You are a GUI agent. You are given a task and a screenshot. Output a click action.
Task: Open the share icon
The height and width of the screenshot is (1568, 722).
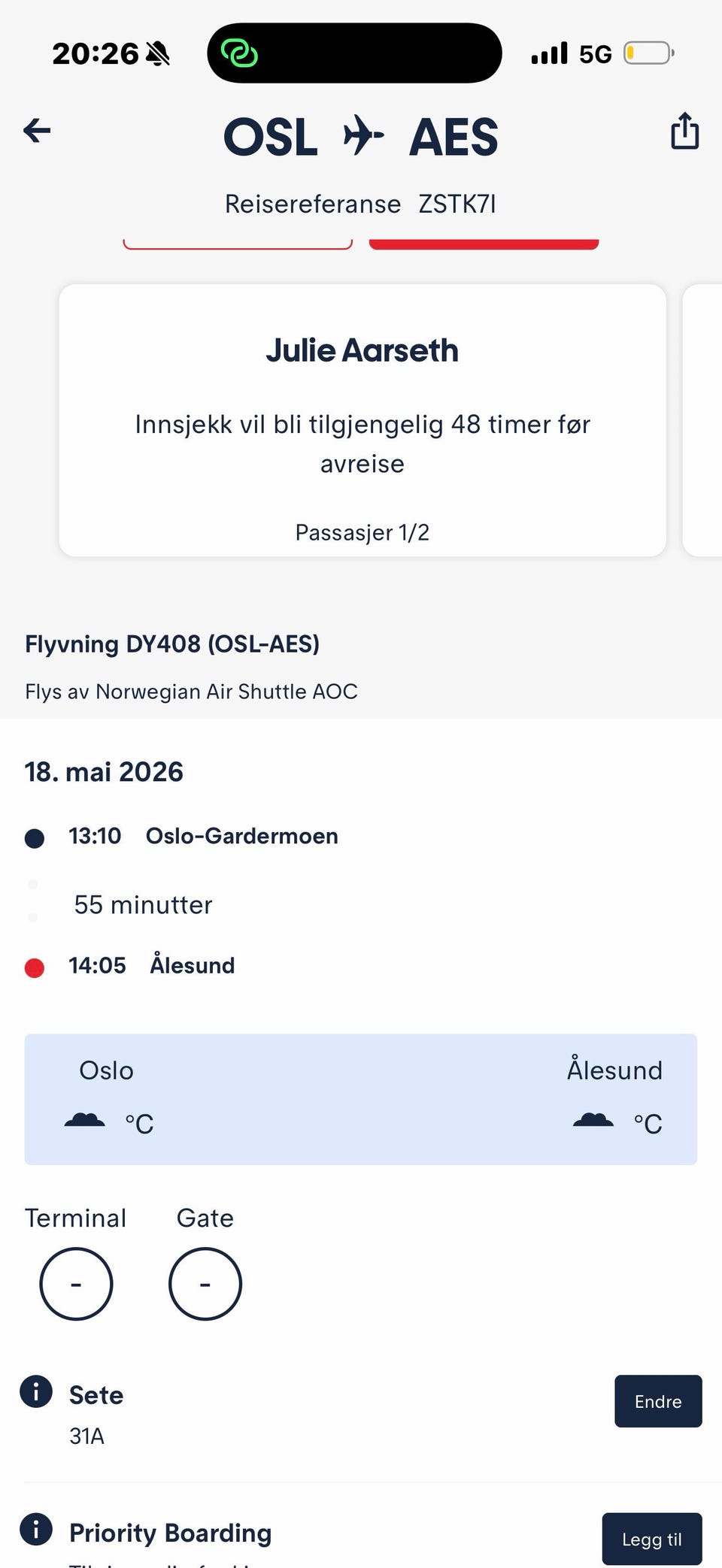point(684,132)
